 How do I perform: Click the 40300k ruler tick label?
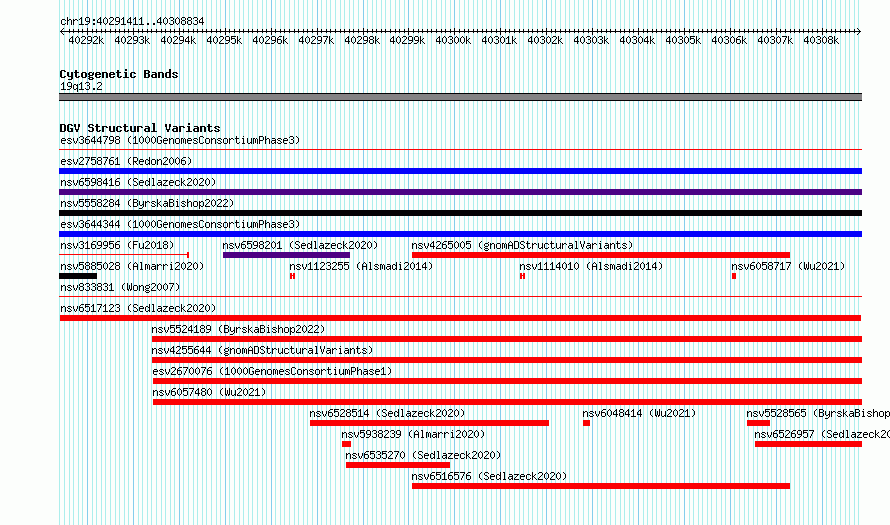pos(453,40)
